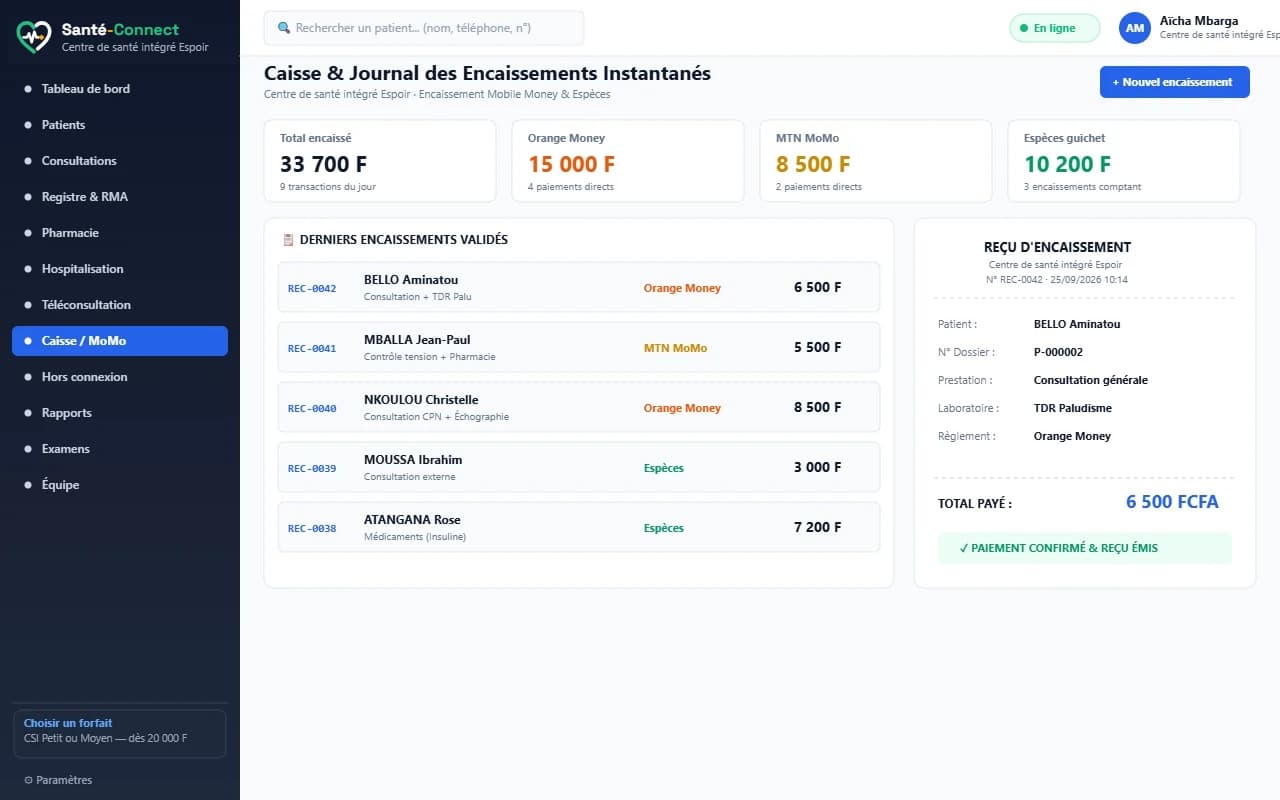Focus the patient search field
This screenshot has width=1280, height=800.
coord(424,28)
